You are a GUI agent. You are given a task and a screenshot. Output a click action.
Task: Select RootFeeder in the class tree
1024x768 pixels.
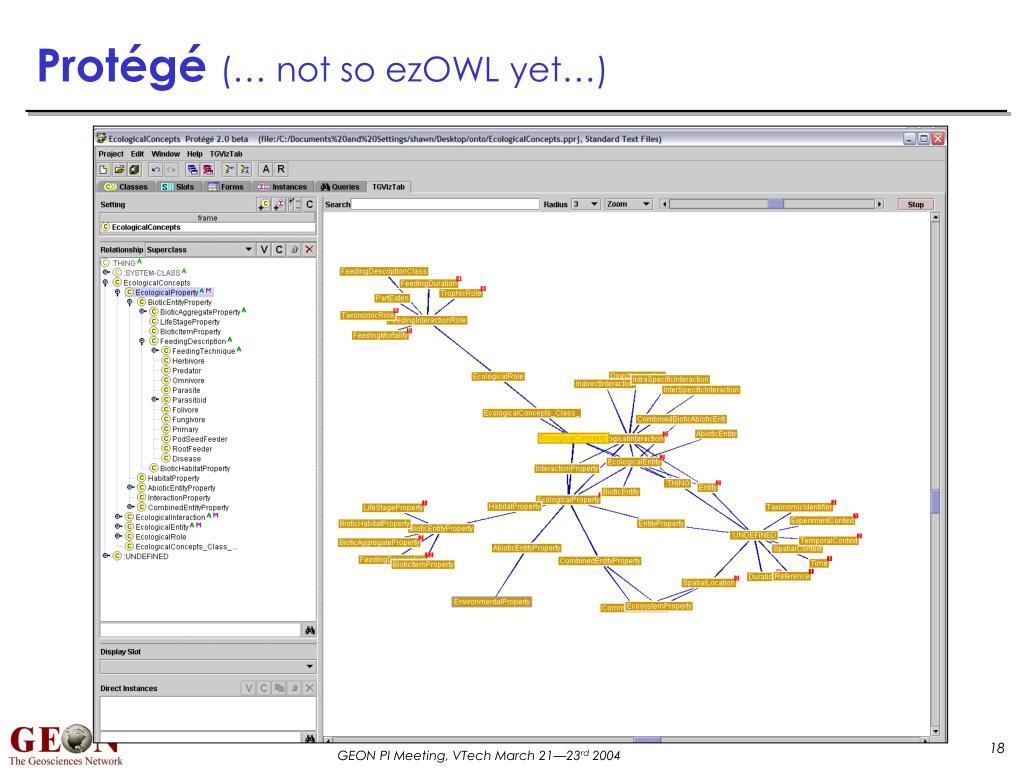[x=192, y=449]
